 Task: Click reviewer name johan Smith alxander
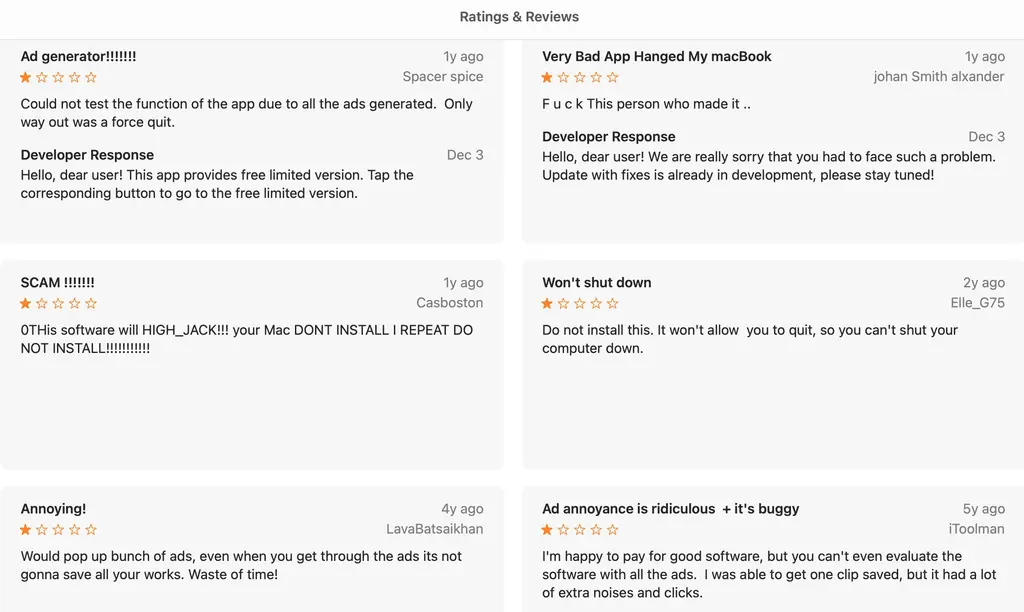938,77
